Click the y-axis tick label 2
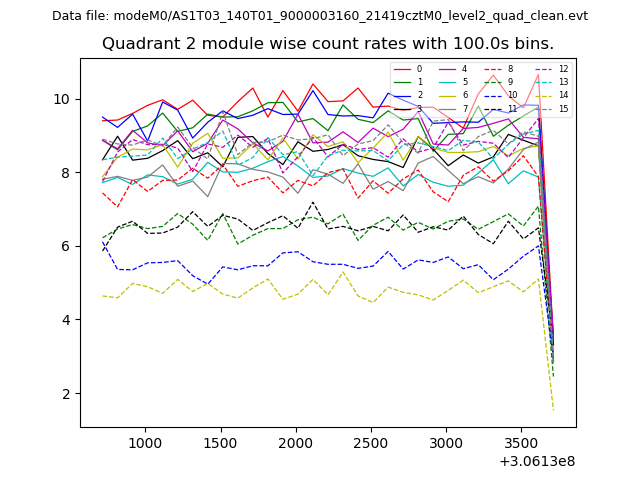The width and height of the screenshot is (640, 480). [x=66, y=394]
